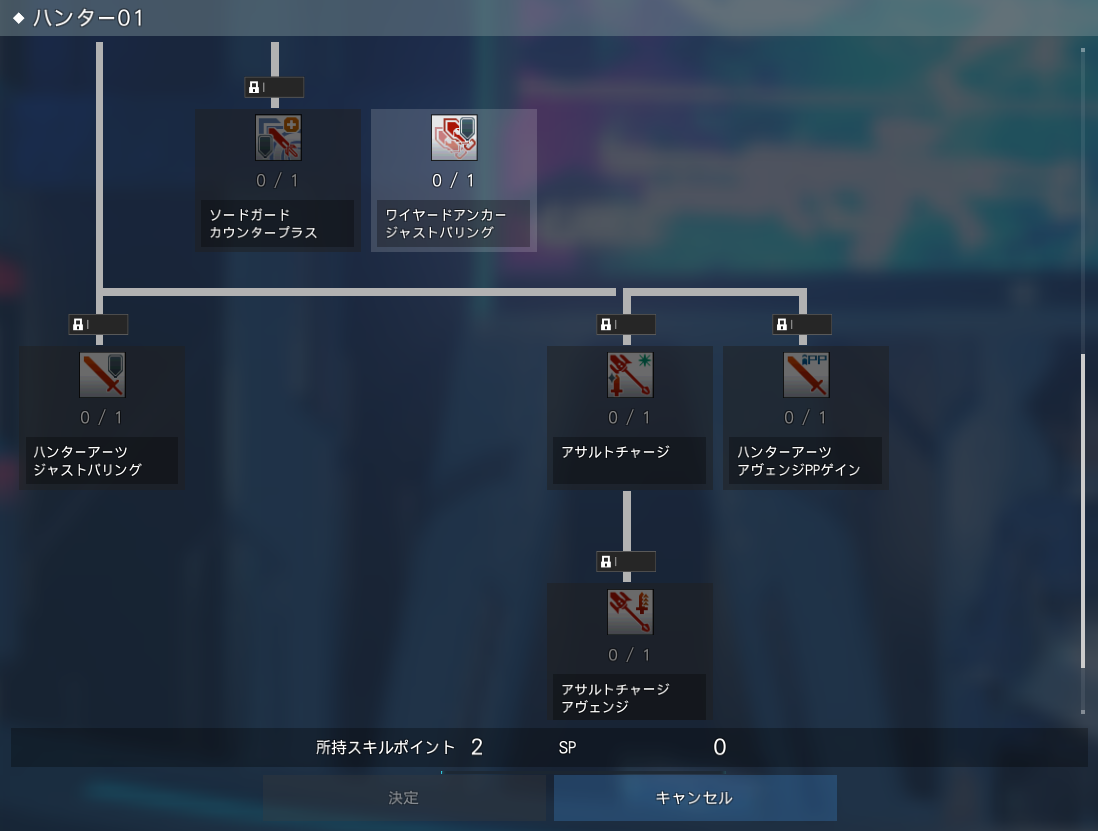
Task: Click the lock badge above アサルトチャージ
Action: 626,325
